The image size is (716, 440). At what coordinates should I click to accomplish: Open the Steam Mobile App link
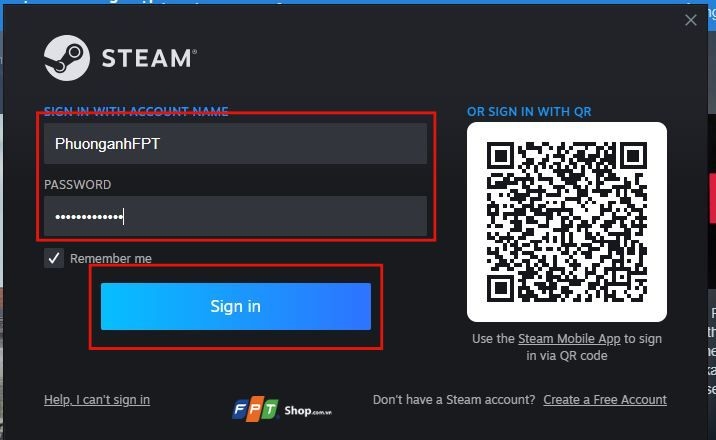569,339
